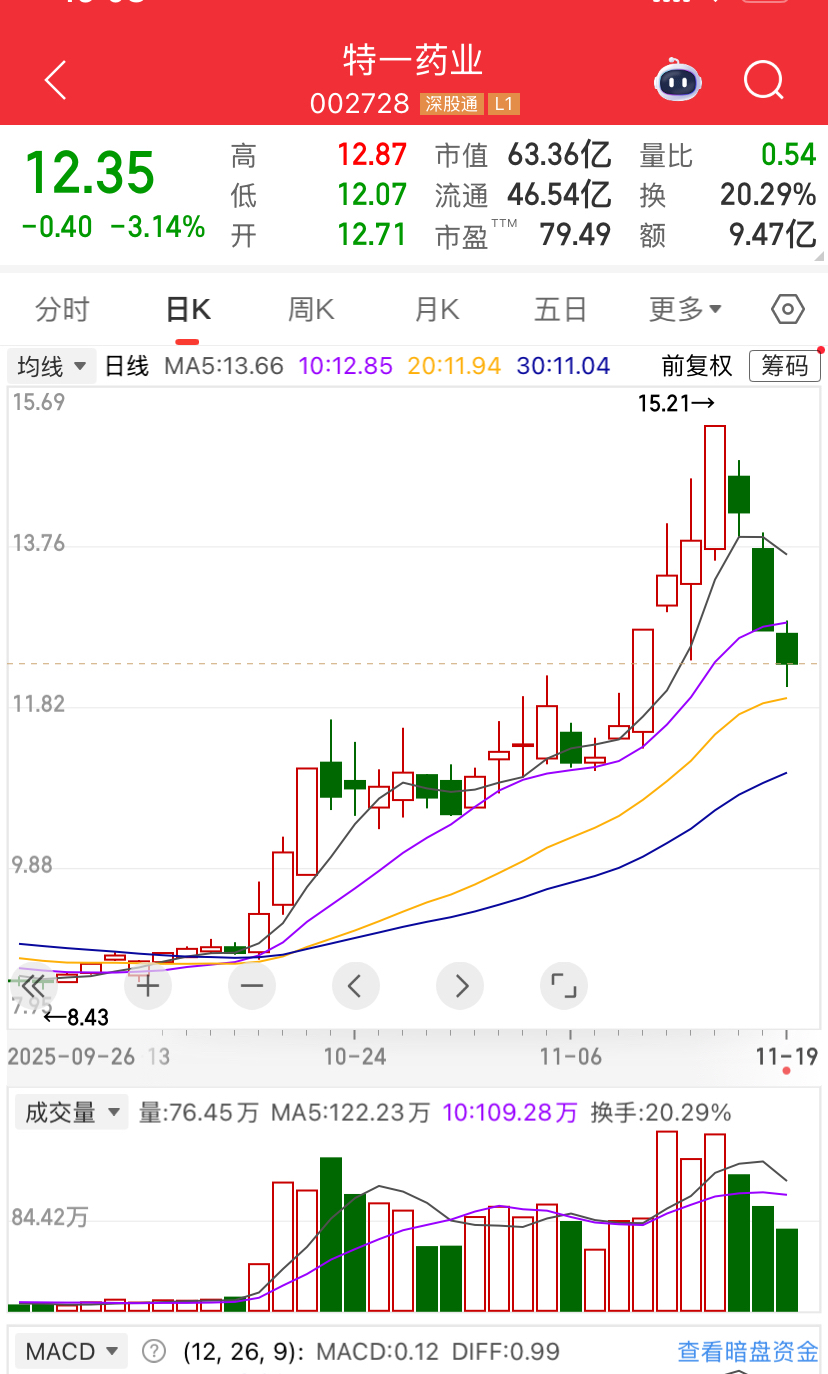The image size is (828, 1374).
Task: Switch to 五日 tab
Action: coord(560,310)
